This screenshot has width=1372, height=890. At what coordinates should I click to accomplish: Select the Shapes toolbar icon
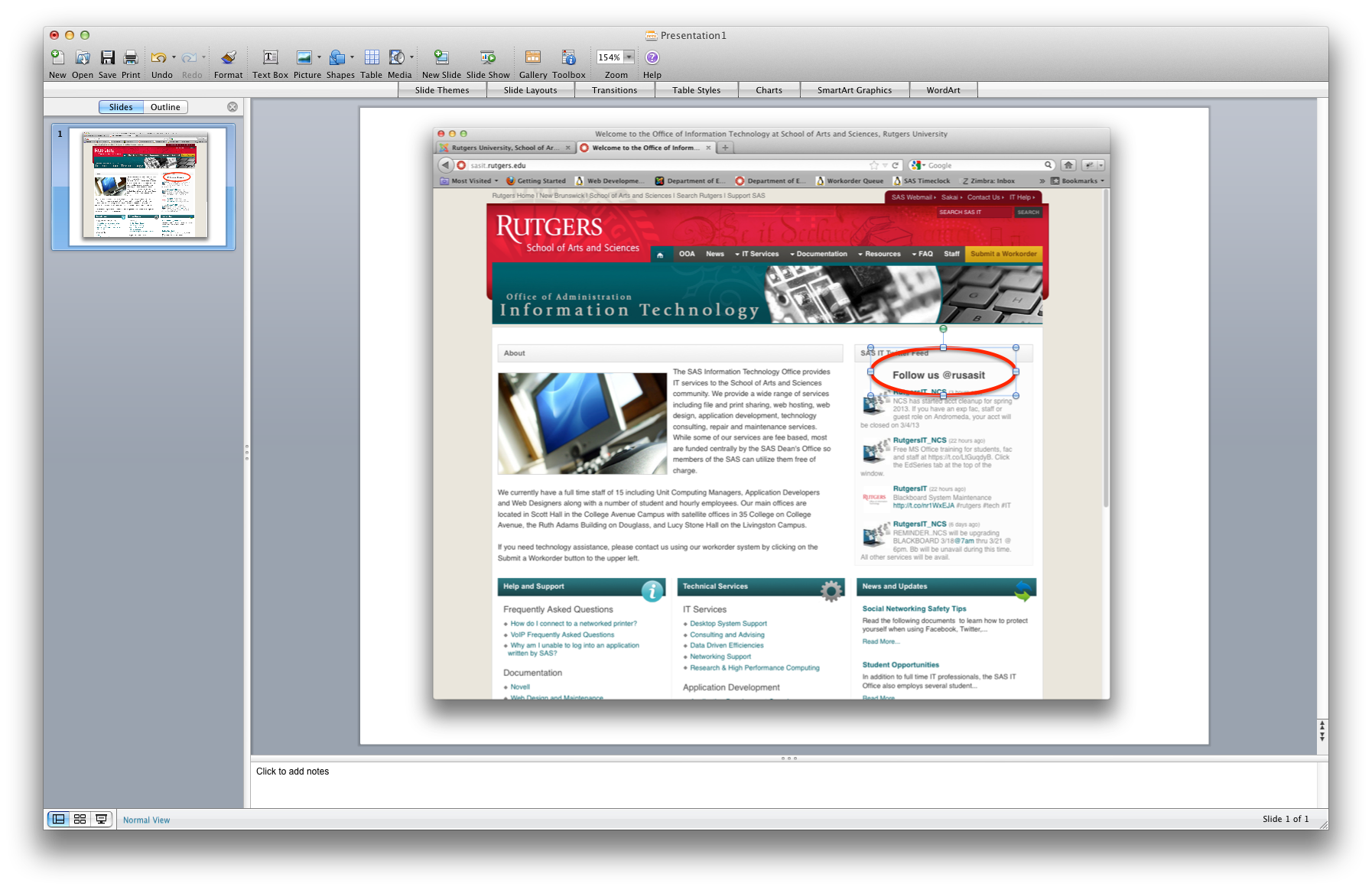(x=337, y=57)
